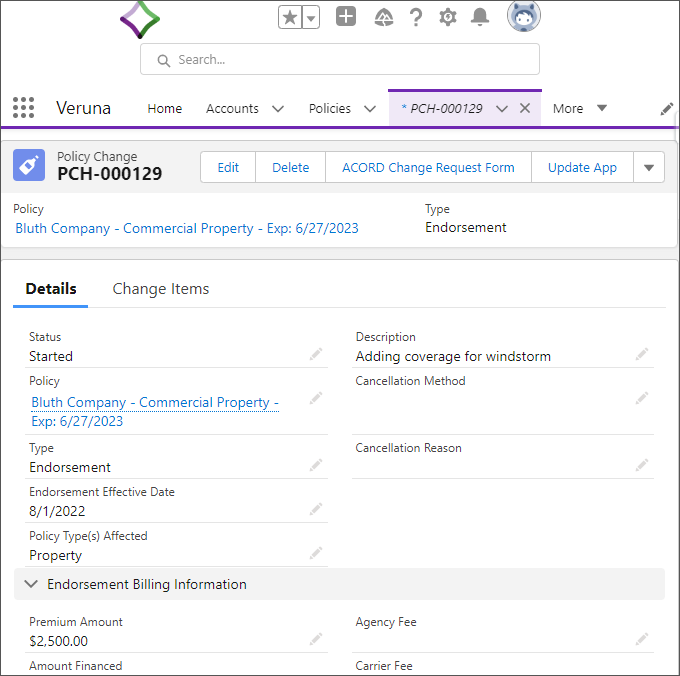This screenshot has width=680, height=676.
Task: Edit the Type field pencil
Action: [316, 465]
